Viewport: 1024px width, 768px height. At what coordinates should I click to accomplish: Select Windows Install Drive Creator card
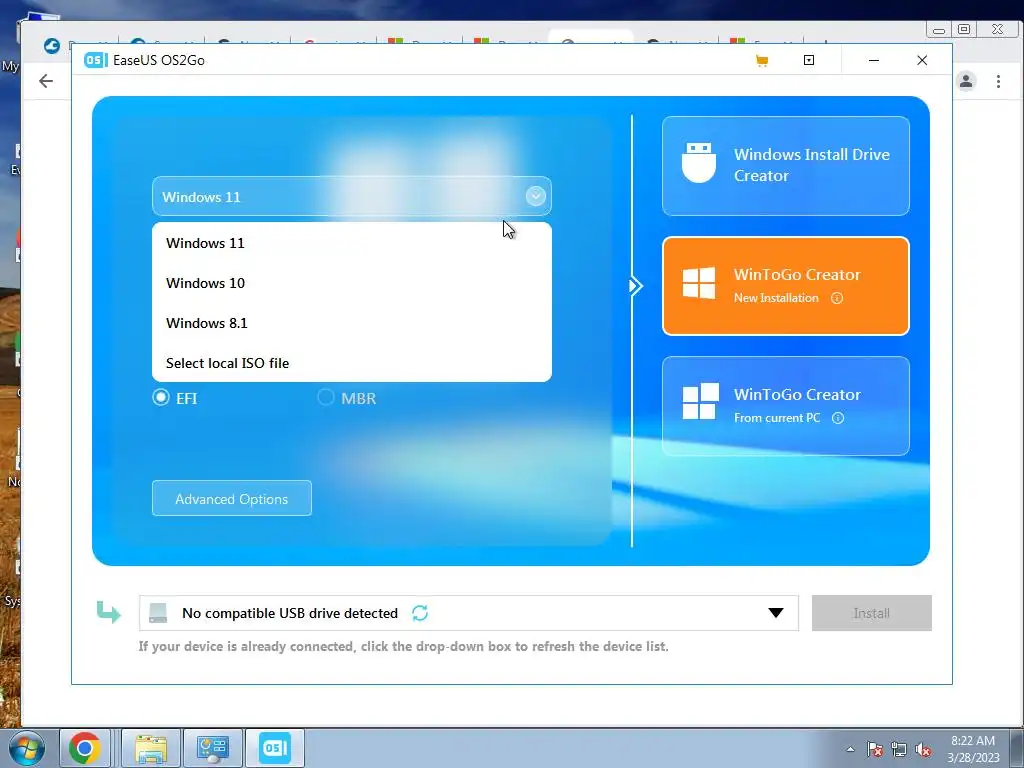point(786,166)
